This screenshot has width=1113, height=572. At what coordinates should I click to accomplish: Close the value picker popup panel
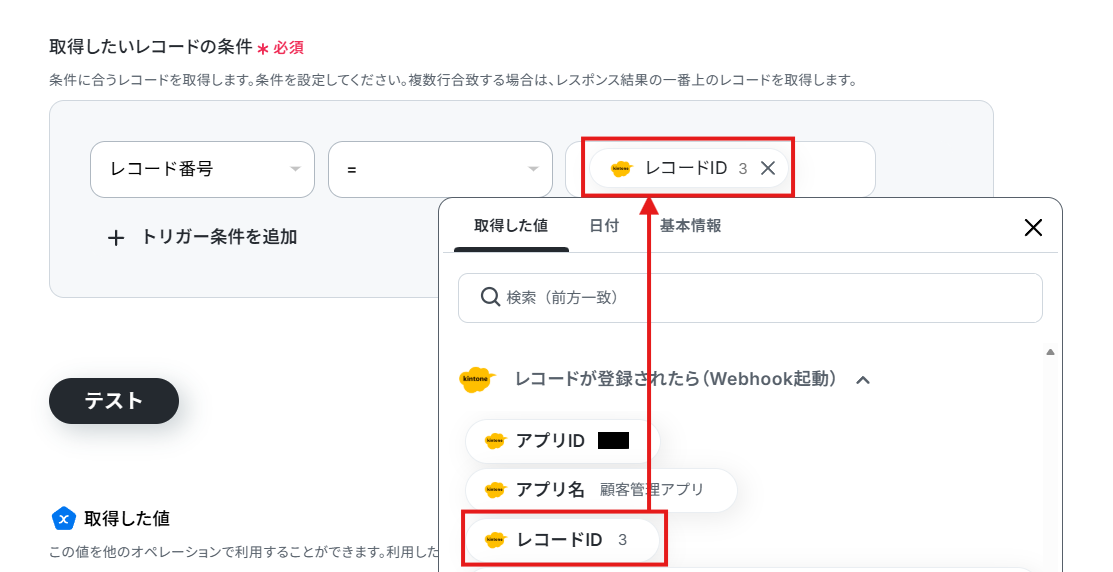click(1034, 228)
